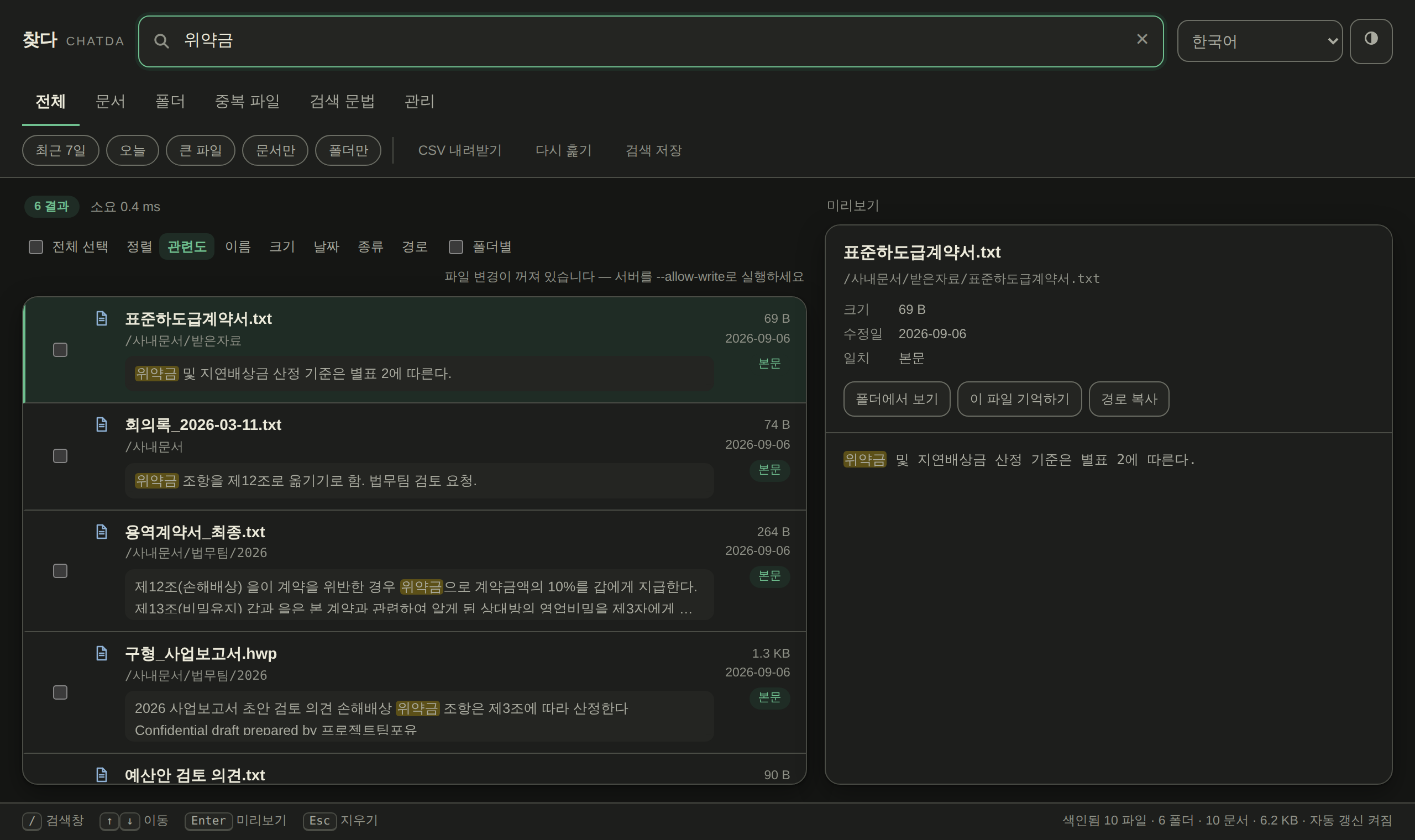Screen dimensions: 1415x840
Task: Toggle the dark/light theme icon
Action: pyautogui.click(x=1371, y=41)
